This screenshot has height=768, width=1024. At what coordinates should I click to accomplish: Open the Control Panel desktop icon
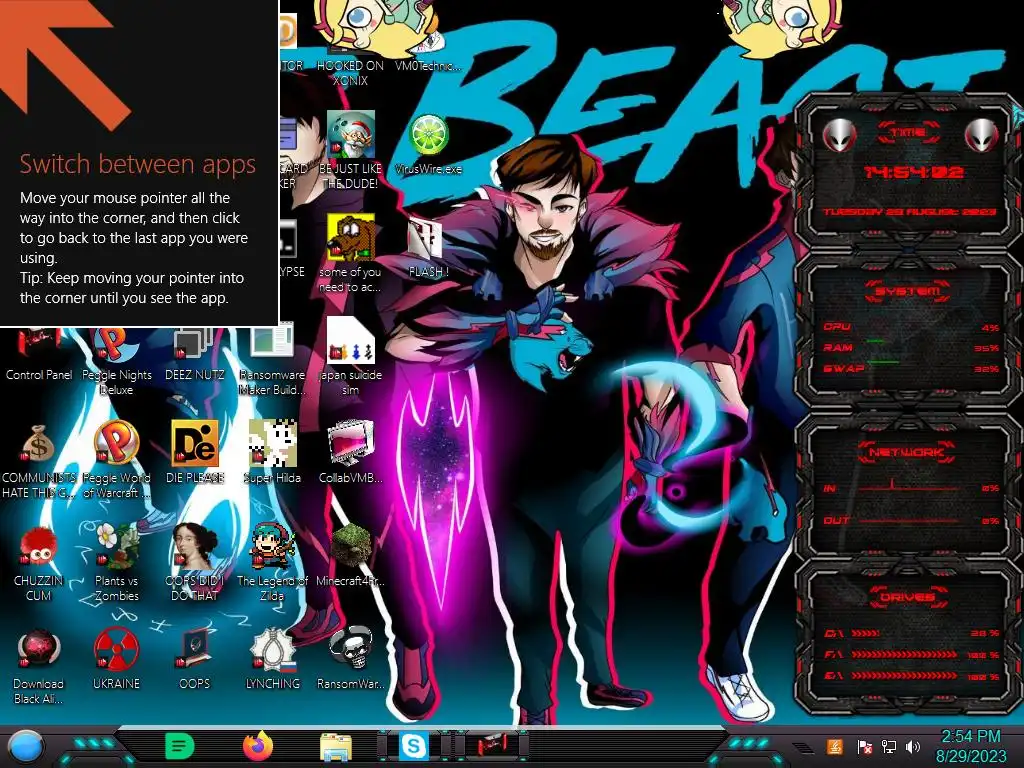[39, 356]
